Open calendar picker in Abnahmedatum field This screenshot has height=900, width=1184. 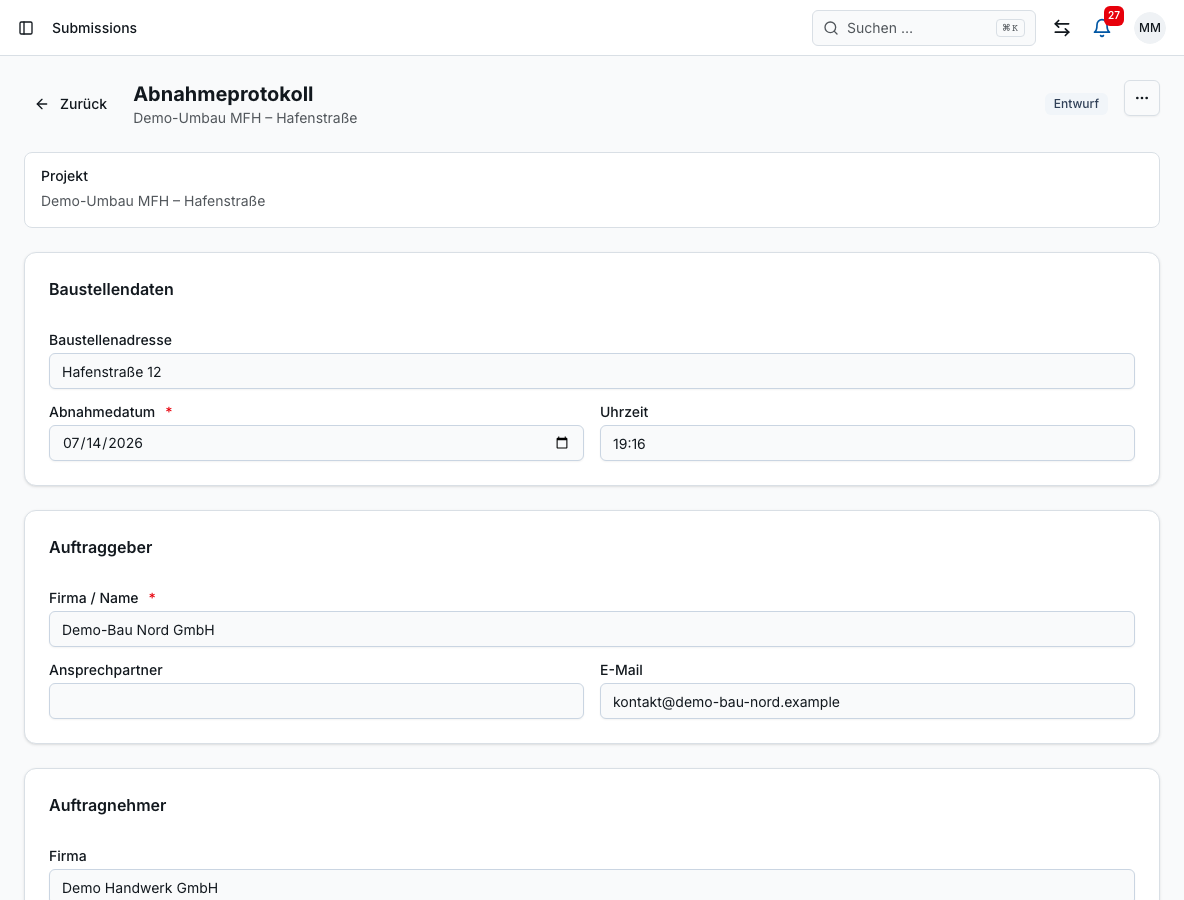point(562,443)
